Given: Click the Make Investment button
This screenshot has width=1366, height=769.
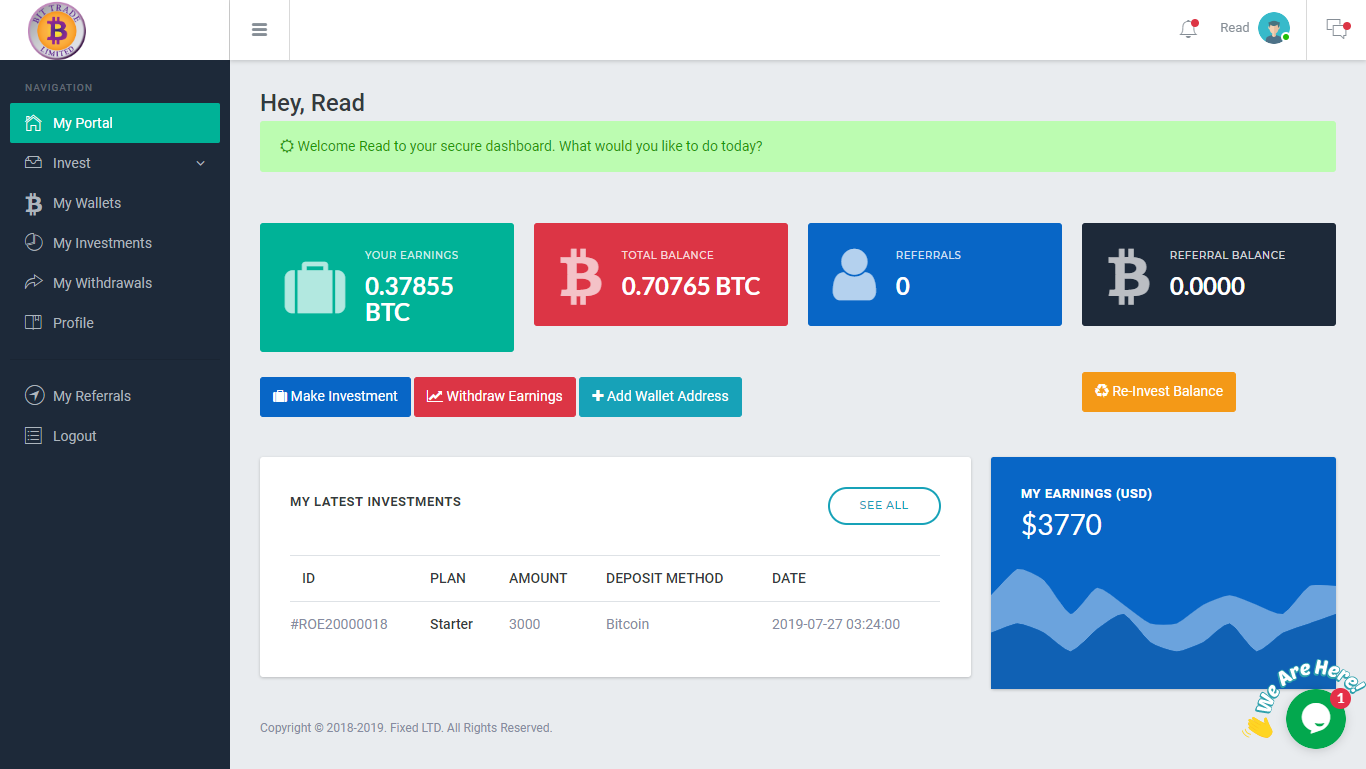Looking at the screenshot, I should pos(335,397).
